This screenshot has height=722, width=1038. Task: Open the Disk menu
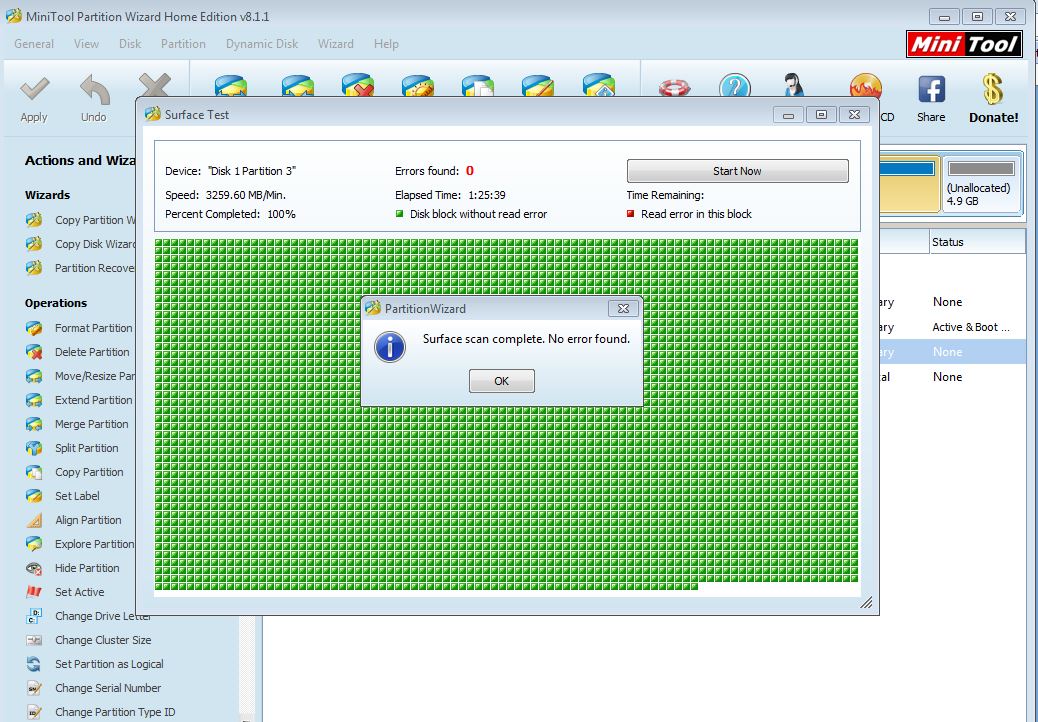[x=130, y=44]
